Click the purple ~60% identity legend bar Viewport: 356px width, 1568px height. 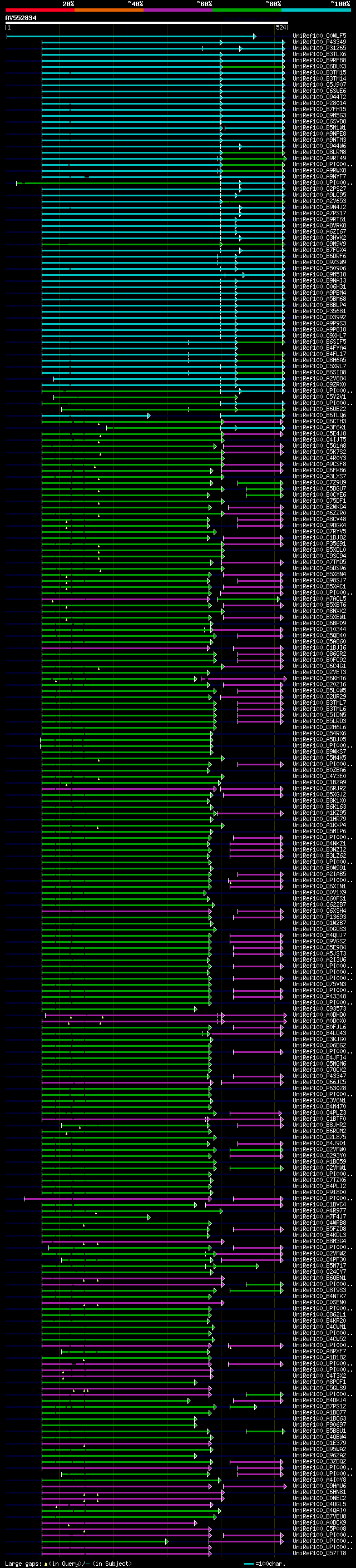click(179, 11)
